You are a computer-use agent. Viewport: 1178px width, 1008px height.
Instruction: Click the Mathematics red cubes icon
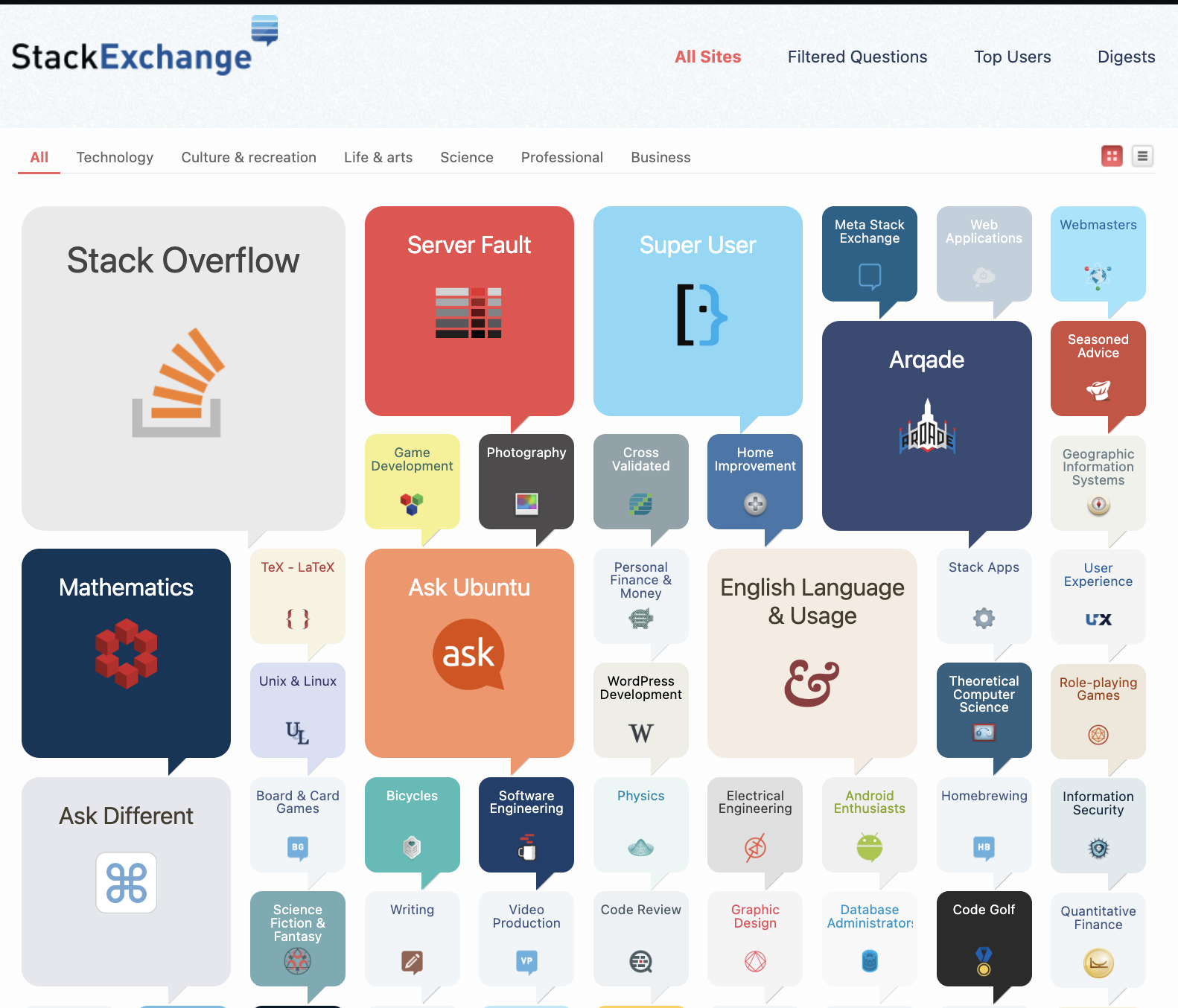127,653
